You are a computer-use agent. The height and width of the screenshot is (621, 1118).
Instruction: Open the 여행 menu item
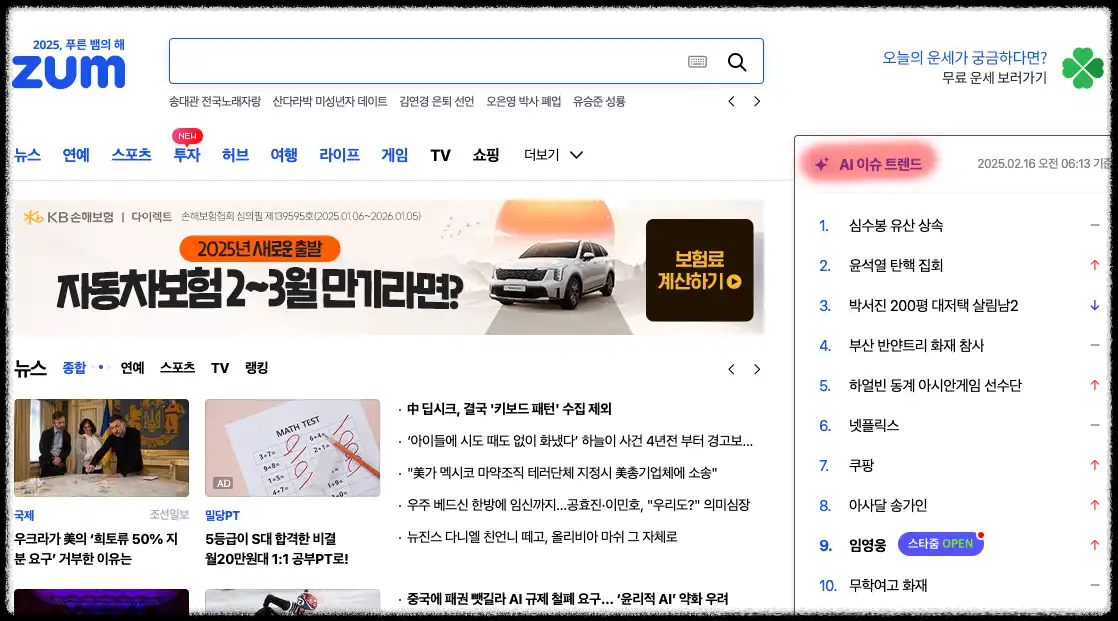point(284,155)
